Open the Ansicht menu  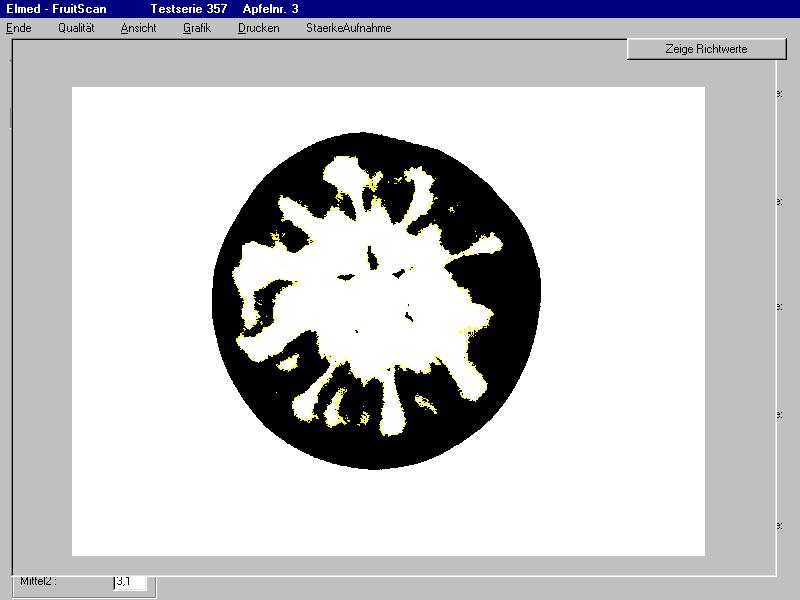[x=138, y=28]
